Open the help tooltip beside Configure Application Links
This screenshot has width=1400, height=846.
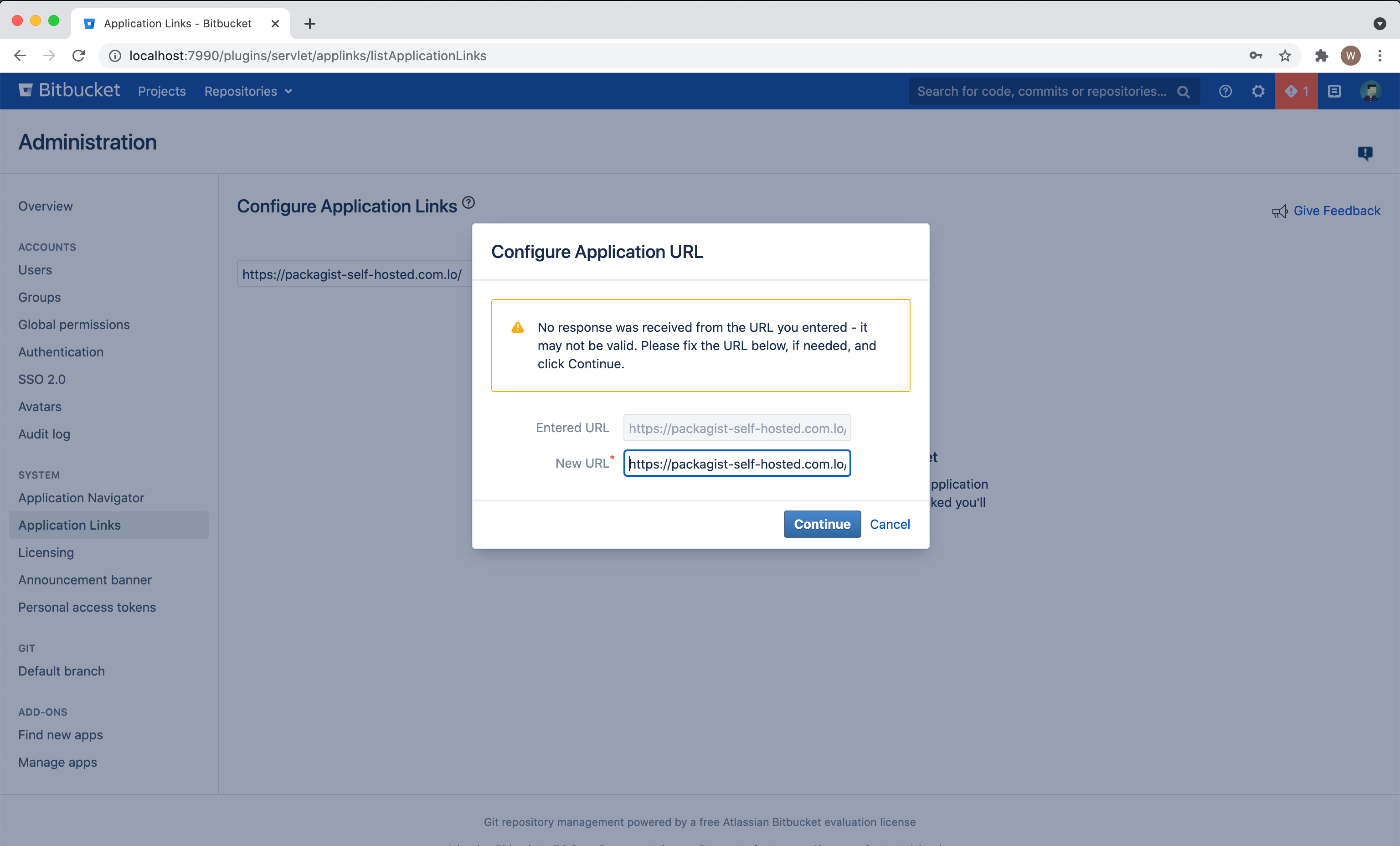coord(468,202)
